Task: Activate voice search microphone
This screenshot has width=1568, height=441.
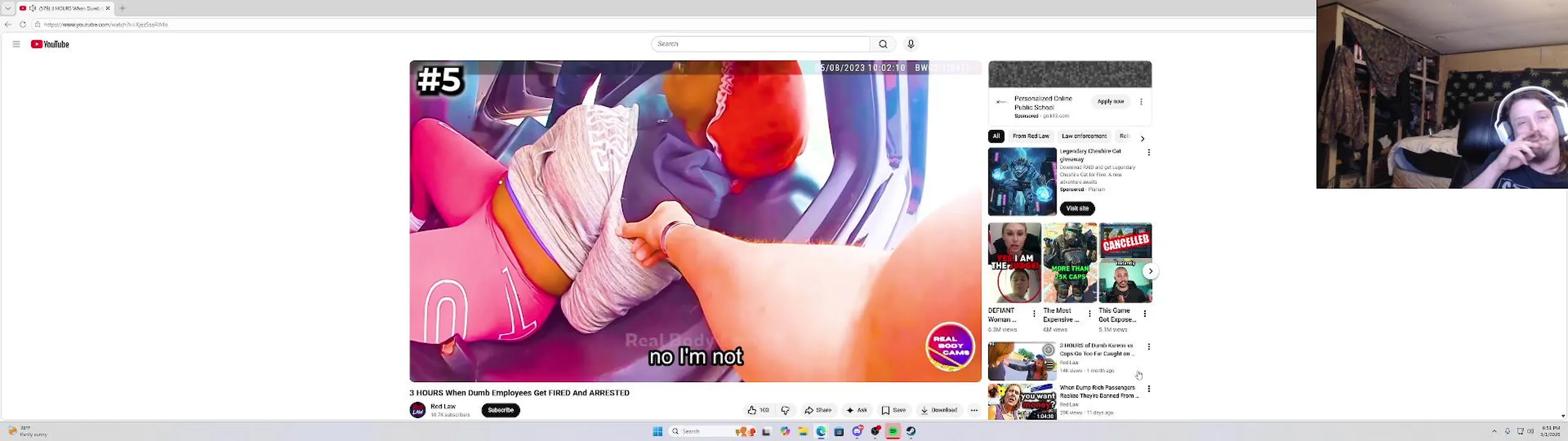Action: pyautogui.click(x=911, y=44)
